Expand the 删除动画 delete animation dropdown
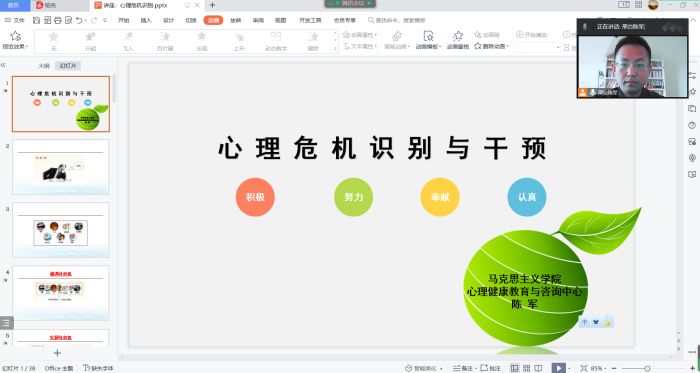The image size is (700, 373). point(508,46)
